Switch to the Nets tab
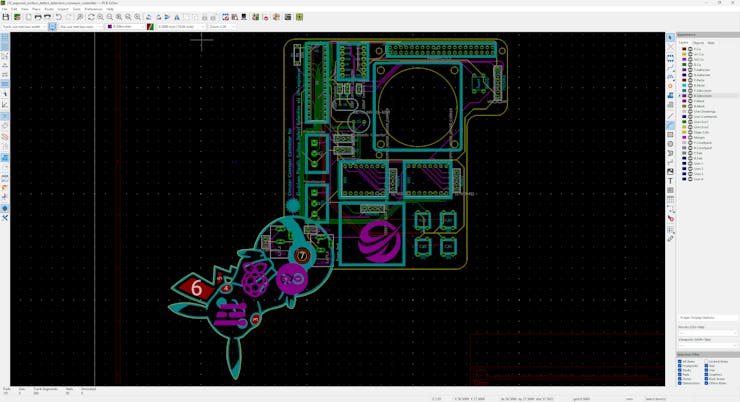Viewport: 740px width, 402px height. (x=711, y=43)
